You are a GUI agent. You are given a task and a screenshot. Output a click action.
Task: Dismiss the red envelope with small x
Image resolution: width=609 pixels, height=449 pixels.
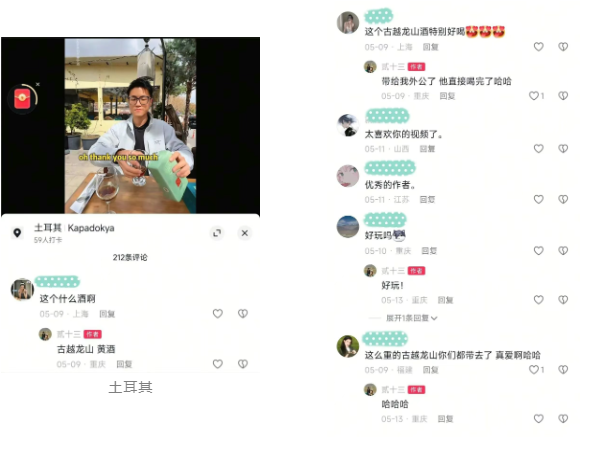coord(38,84)
